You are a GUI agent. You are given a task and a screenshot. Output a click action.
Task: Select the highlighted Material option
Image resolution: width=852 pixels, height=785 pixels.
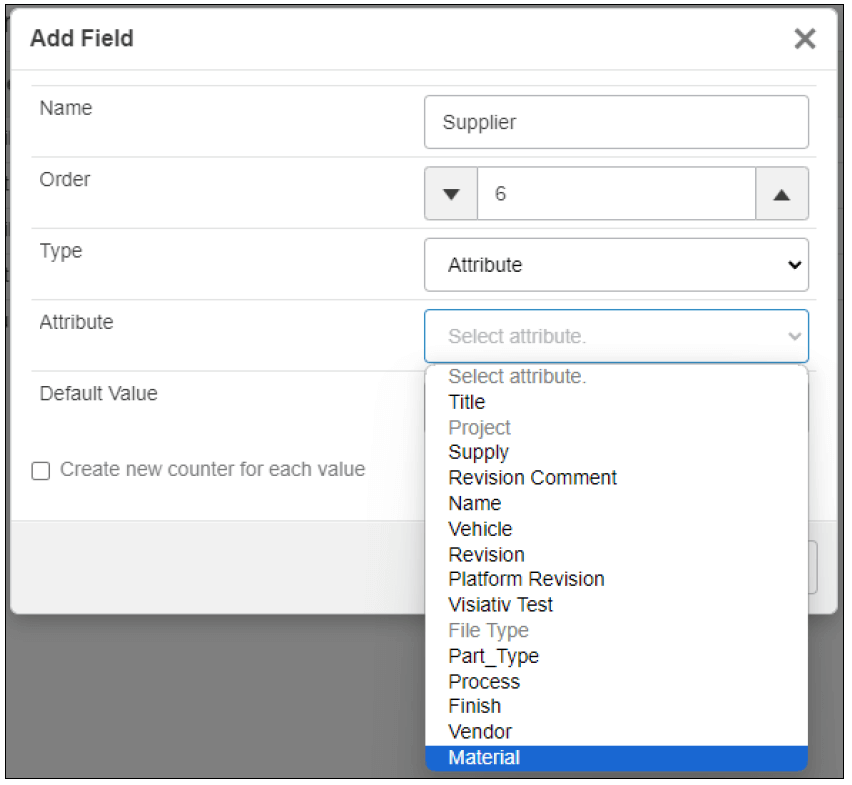(485, 758)
